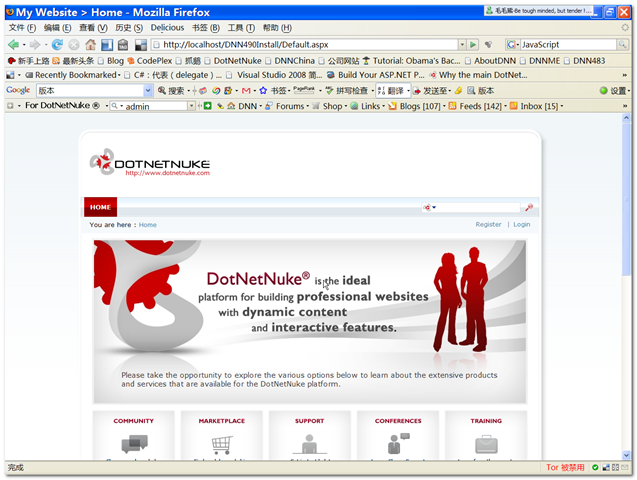Open the Home page house icon
Screen dimensions: 637x480
[90, 44]
